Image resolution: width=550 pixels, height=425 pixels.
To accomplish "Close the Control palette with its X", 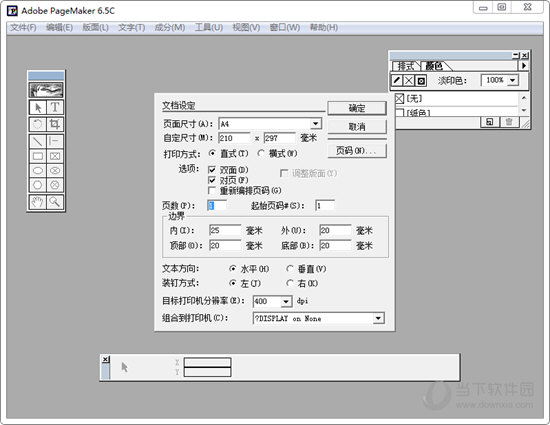I will pyautogui.click(x=105, y=359).
